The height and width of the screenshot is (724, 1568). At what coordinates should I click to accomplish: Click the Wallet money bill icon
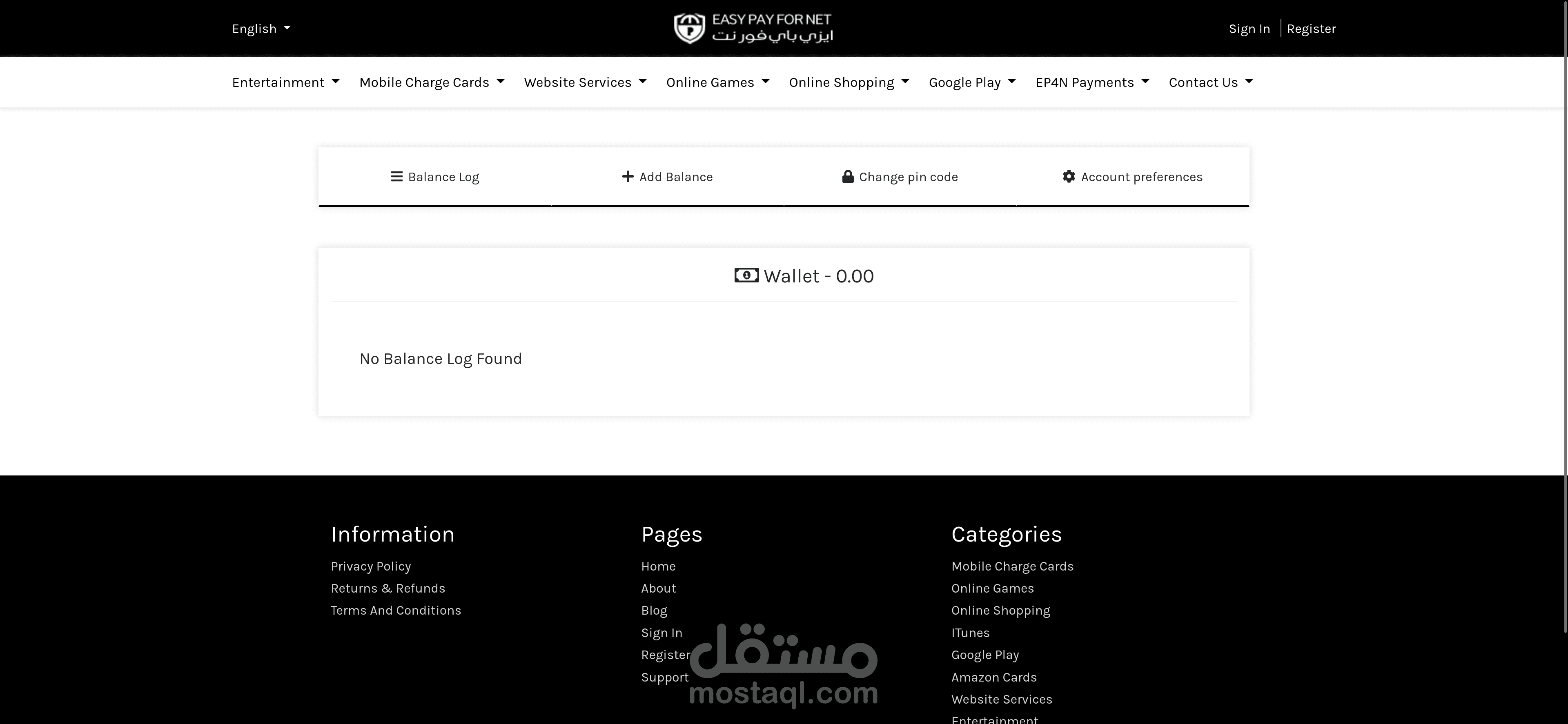[x=746, y=275]
